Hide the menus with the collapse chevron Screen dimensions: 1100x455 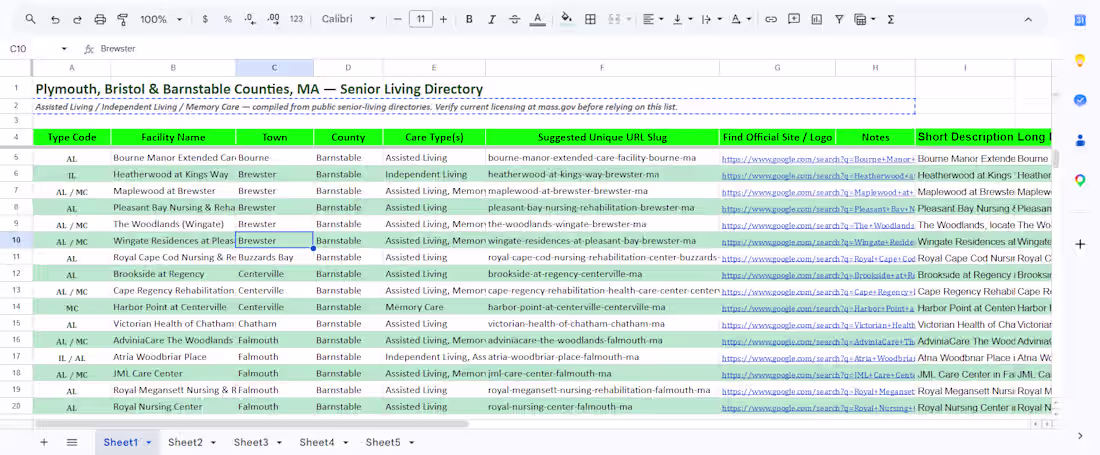(x=1028, y=20)
